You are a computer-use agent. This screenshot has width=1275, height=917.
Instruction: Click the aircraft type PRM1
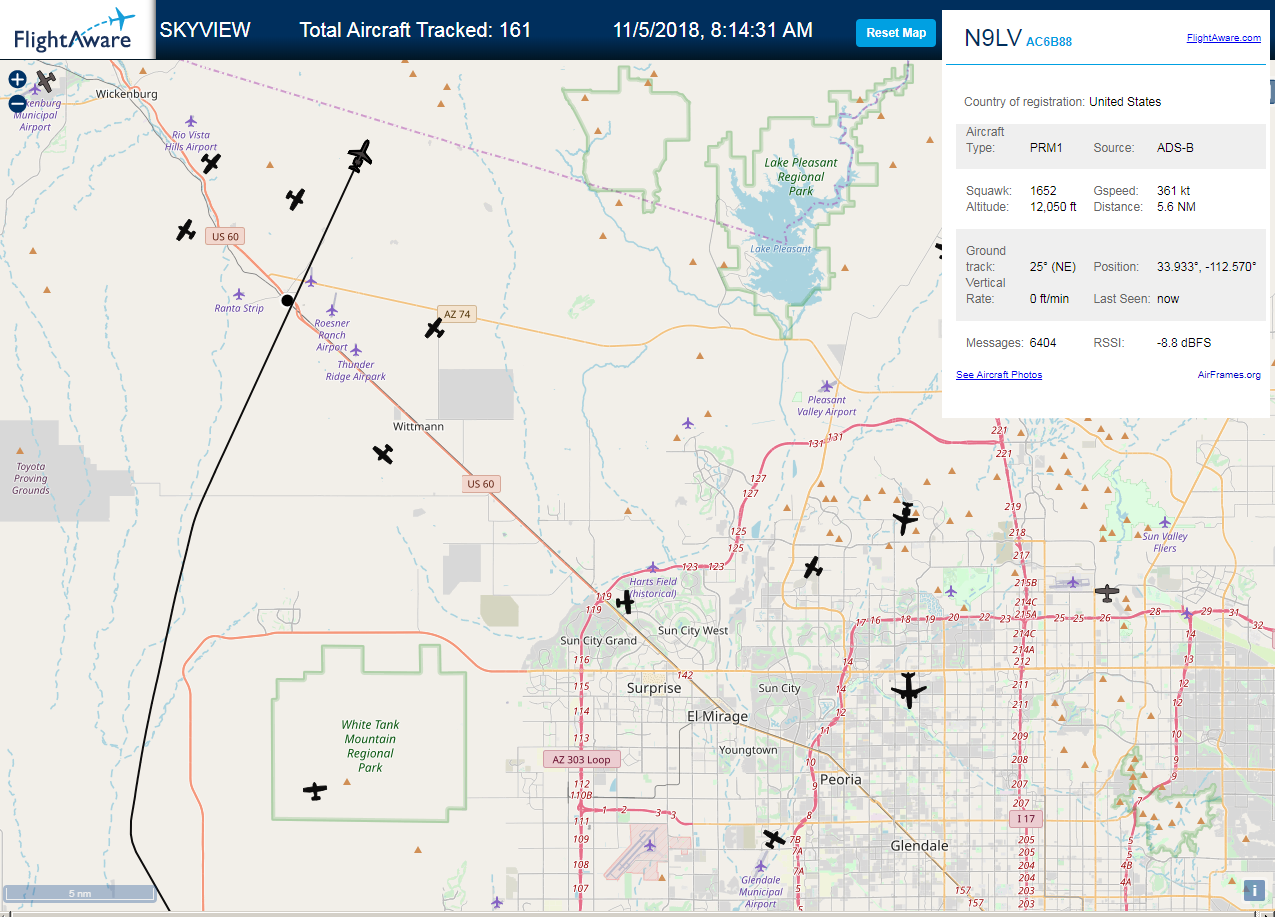coord(1046,148)
